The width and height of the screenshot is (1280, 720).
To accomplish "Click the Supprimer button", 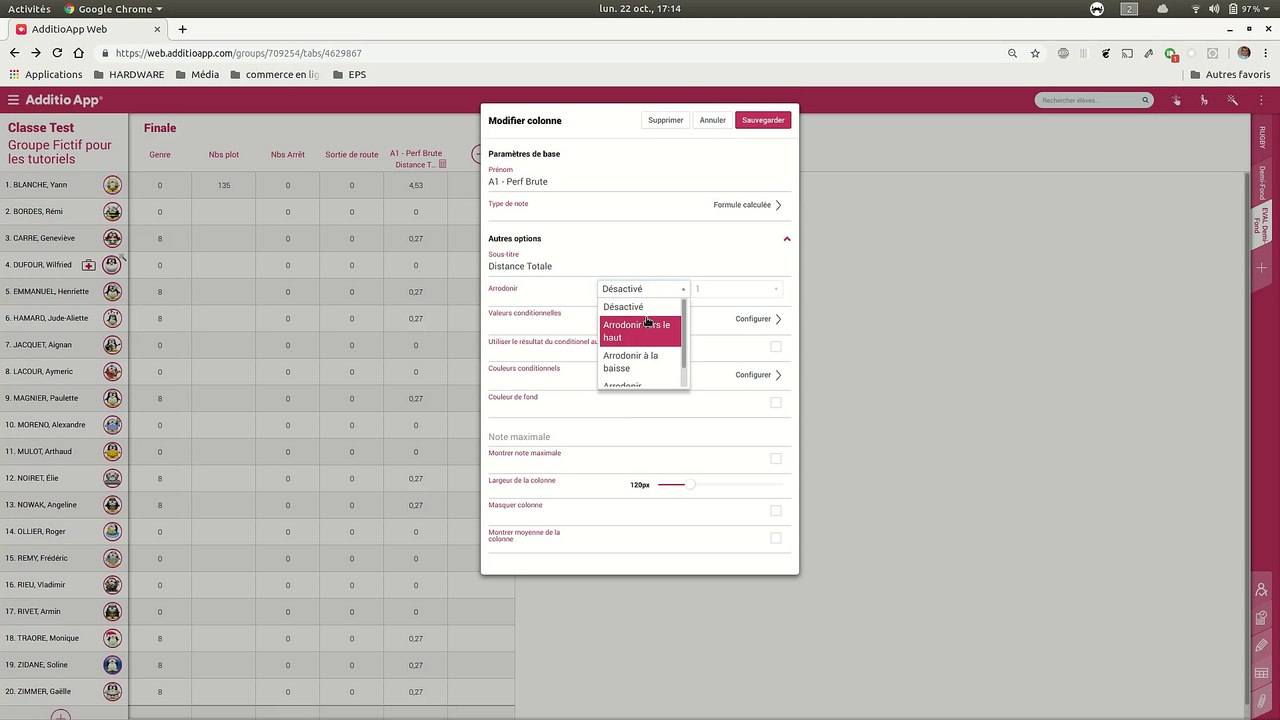I will [x=666, y=120].
